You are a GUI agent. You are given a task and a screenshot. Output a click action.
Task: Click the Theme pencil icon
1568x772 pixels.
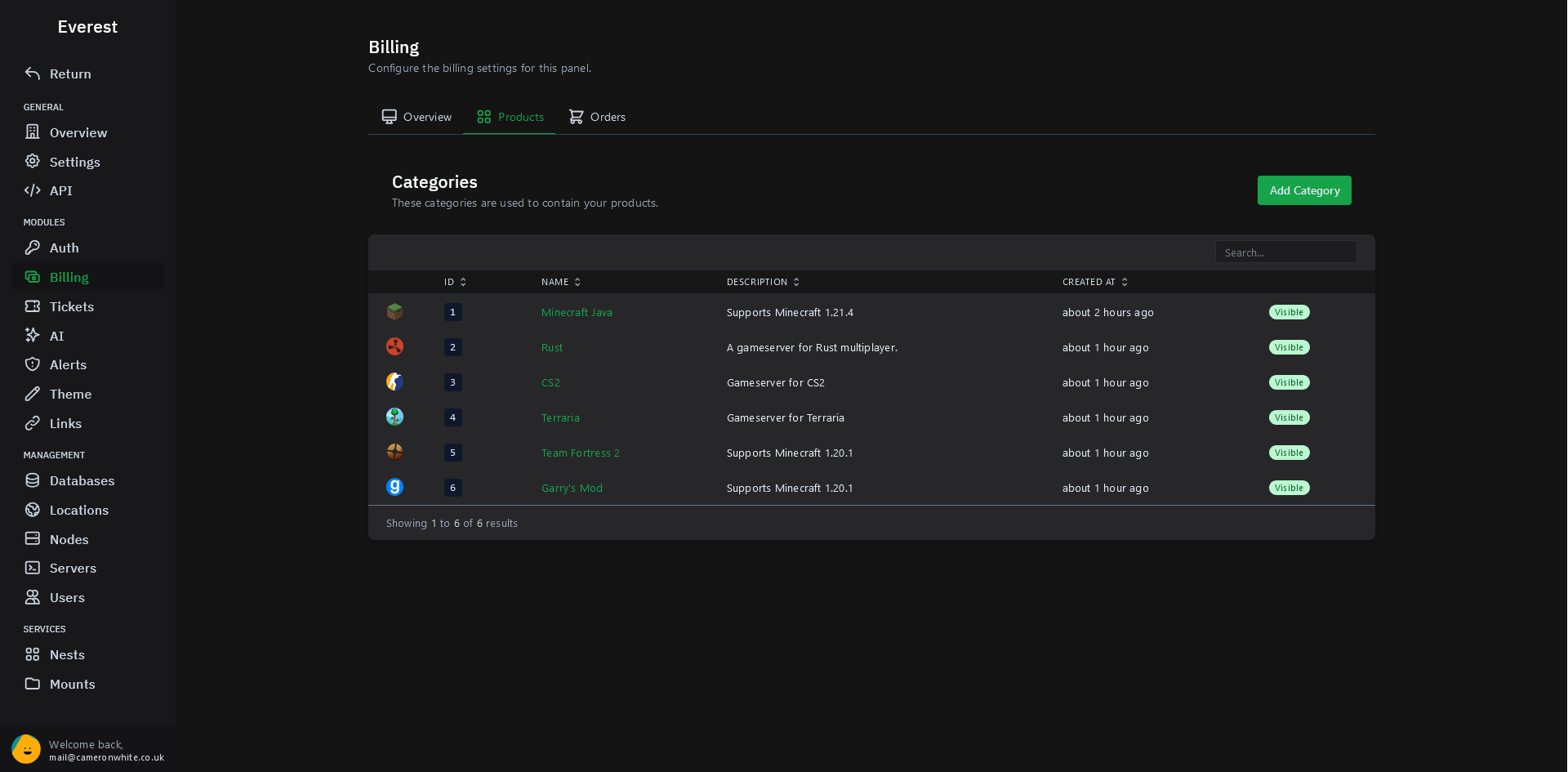pyautogui.click(x=33, y=394)
